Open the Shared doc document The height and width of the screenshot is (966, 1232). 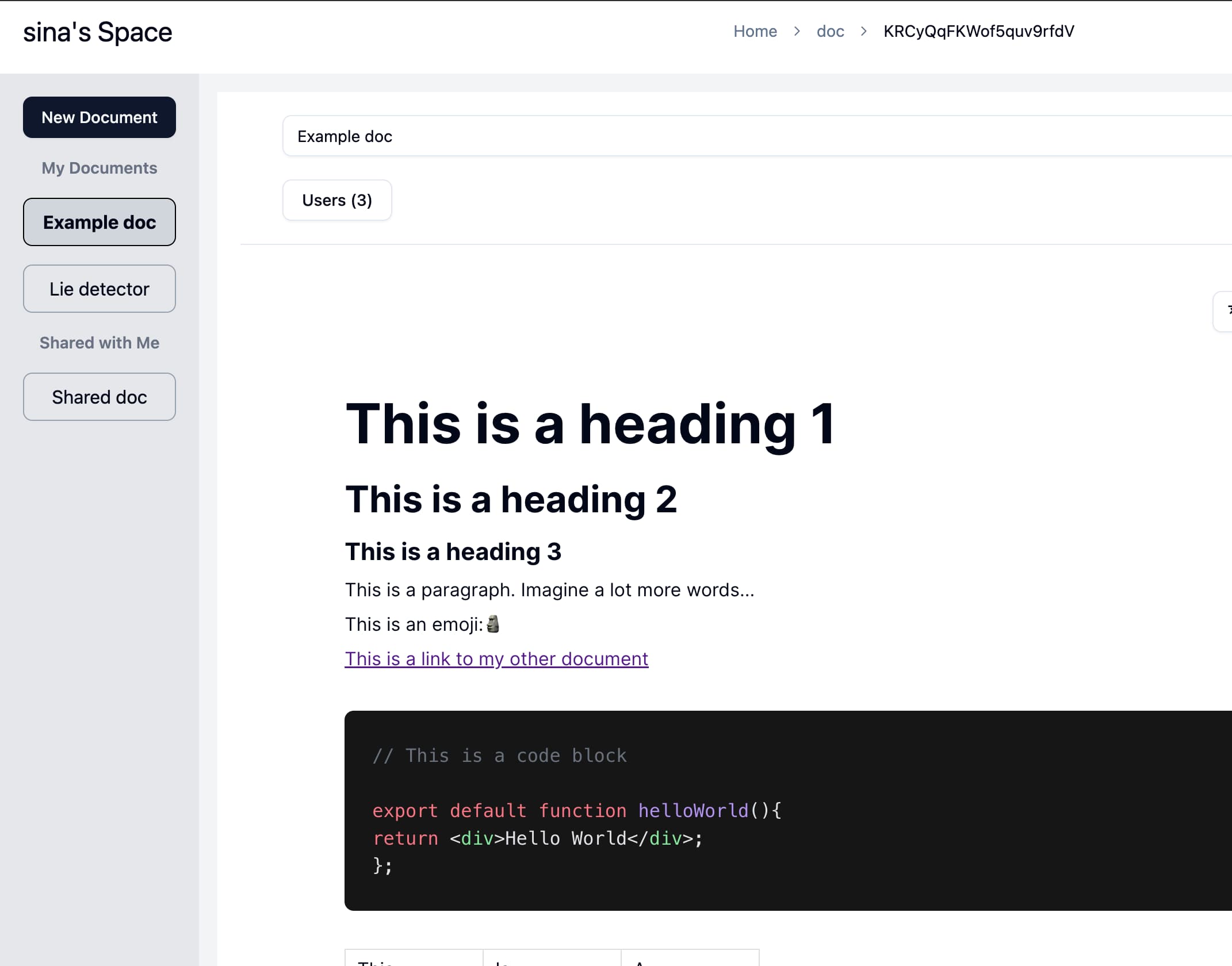point(100,397)
